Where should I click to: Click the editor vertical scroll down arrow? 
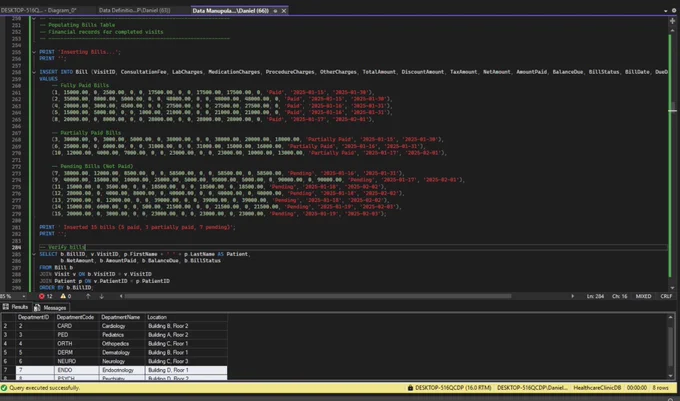tap(673, 288)
